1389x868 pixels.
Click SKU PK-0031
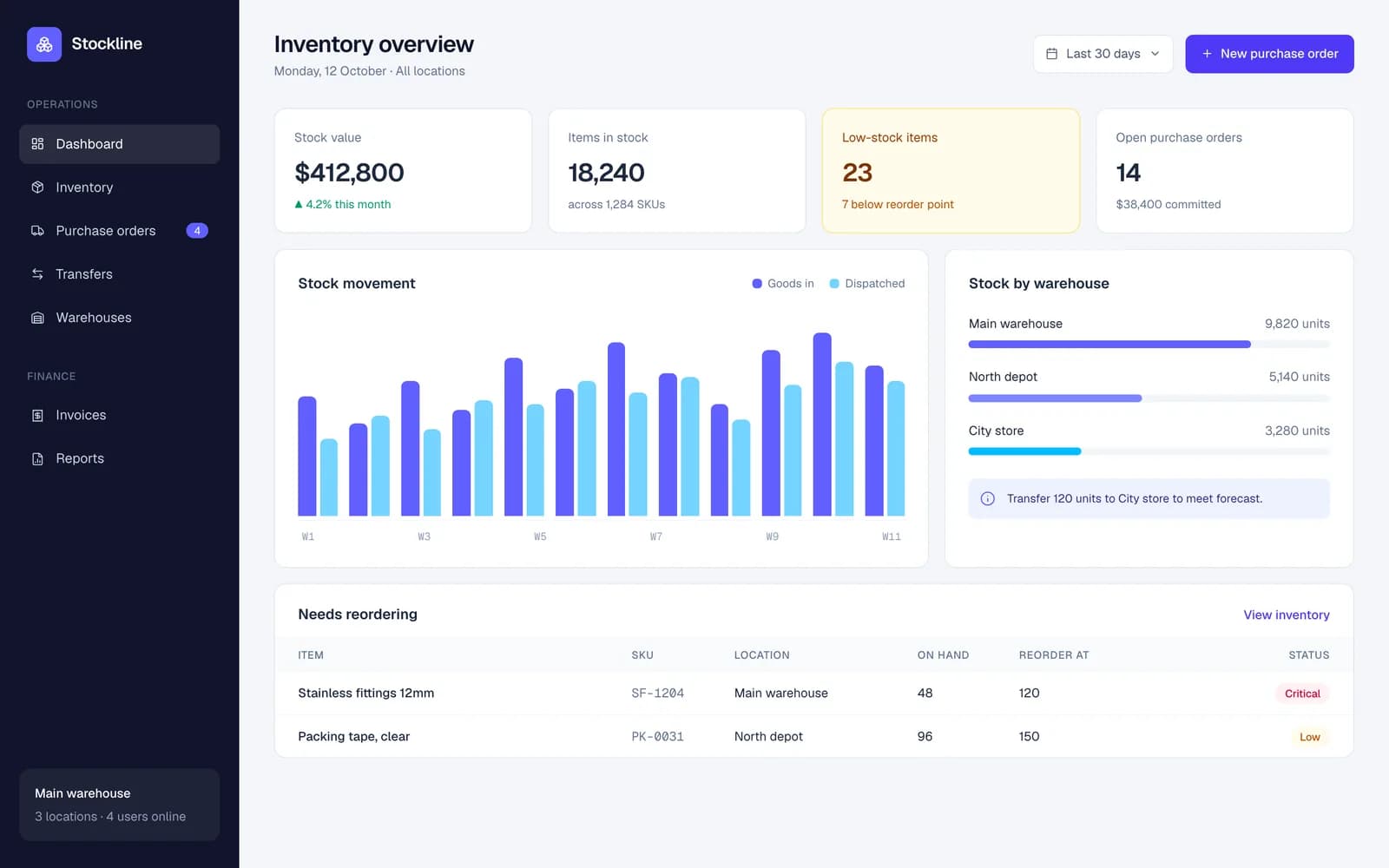coord(657,737)
